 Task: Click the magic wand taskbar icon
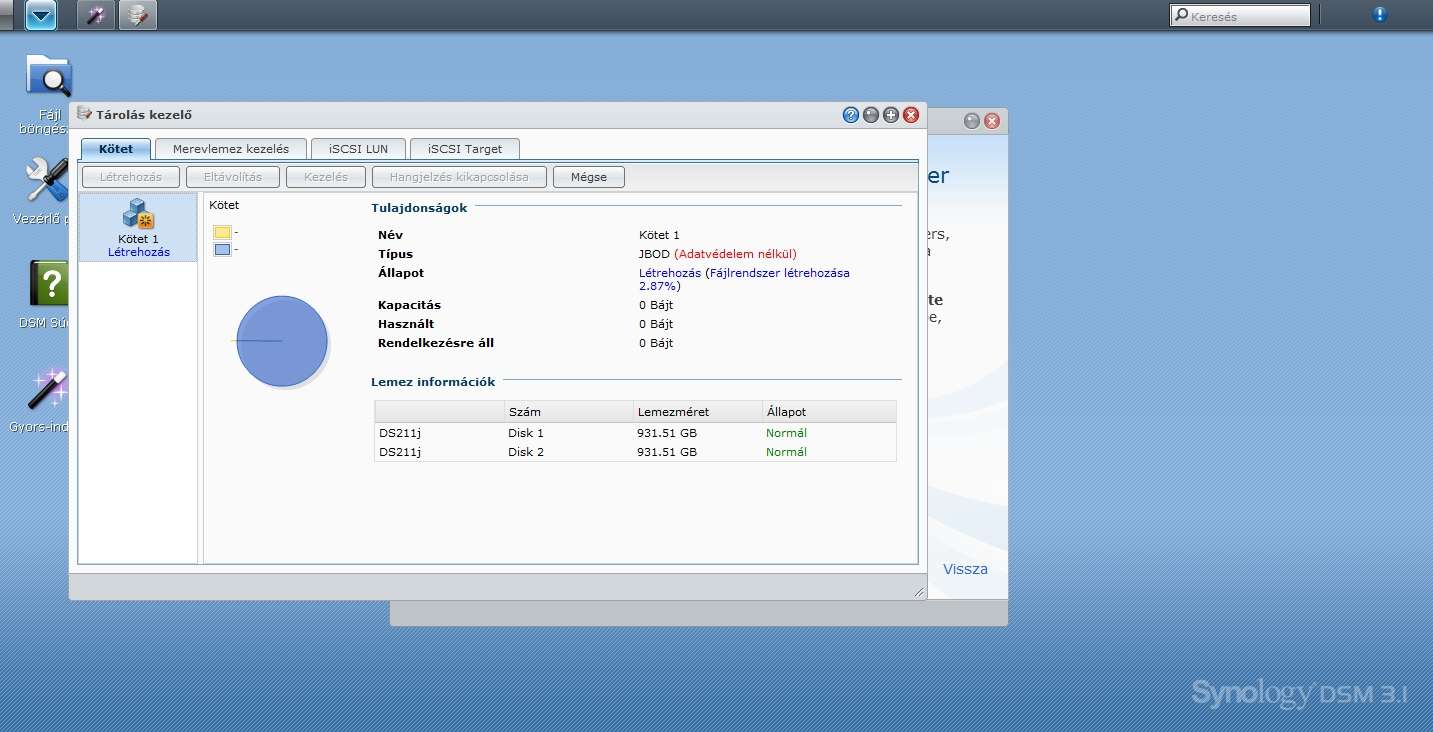96,15
